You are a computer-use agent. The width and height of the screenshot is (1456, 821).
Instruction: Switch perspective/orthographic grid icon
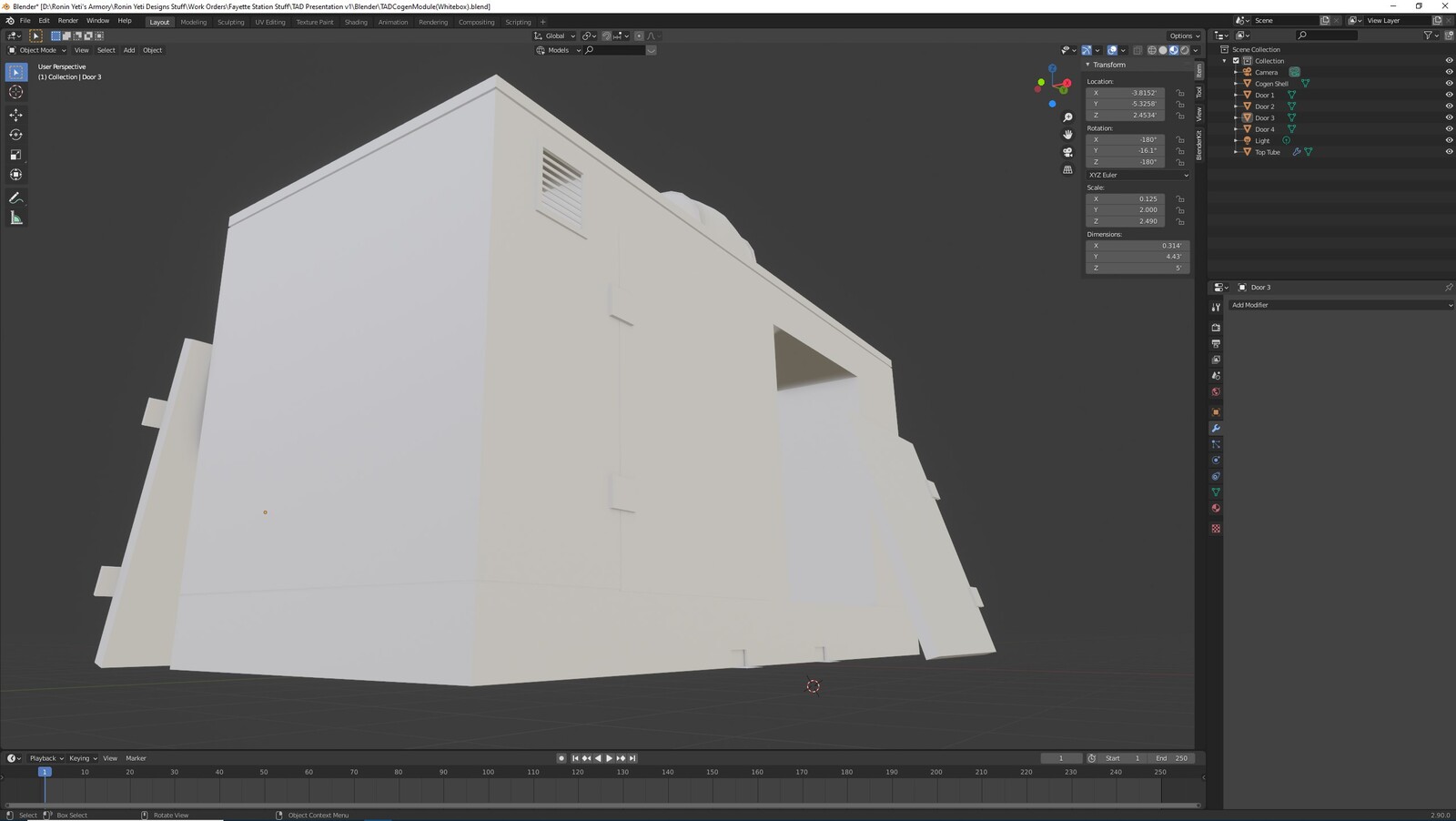pos(1067,169)
